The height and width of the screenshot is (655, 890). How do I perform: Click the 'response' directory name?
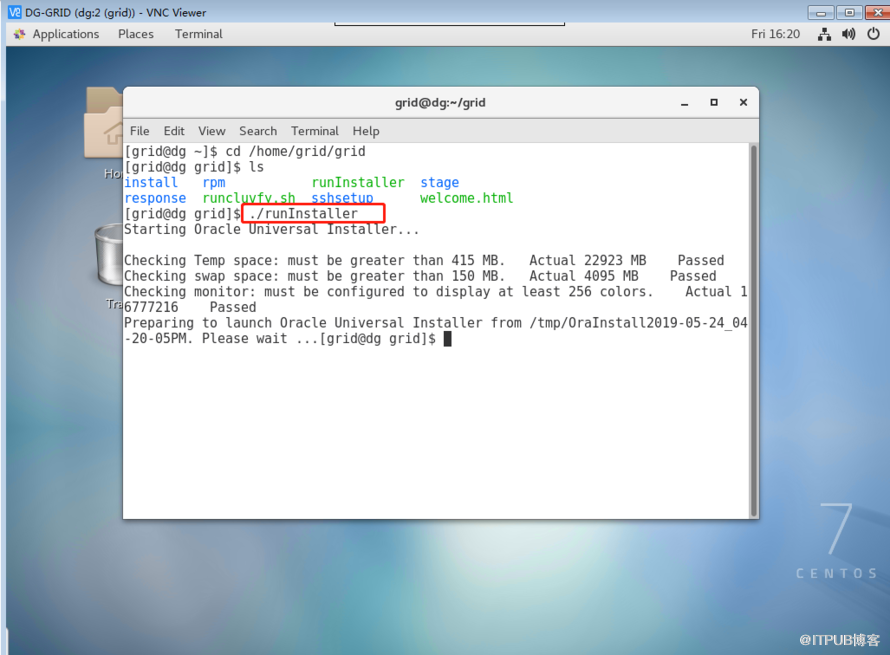pyautogui.click(x=155, y=198)
